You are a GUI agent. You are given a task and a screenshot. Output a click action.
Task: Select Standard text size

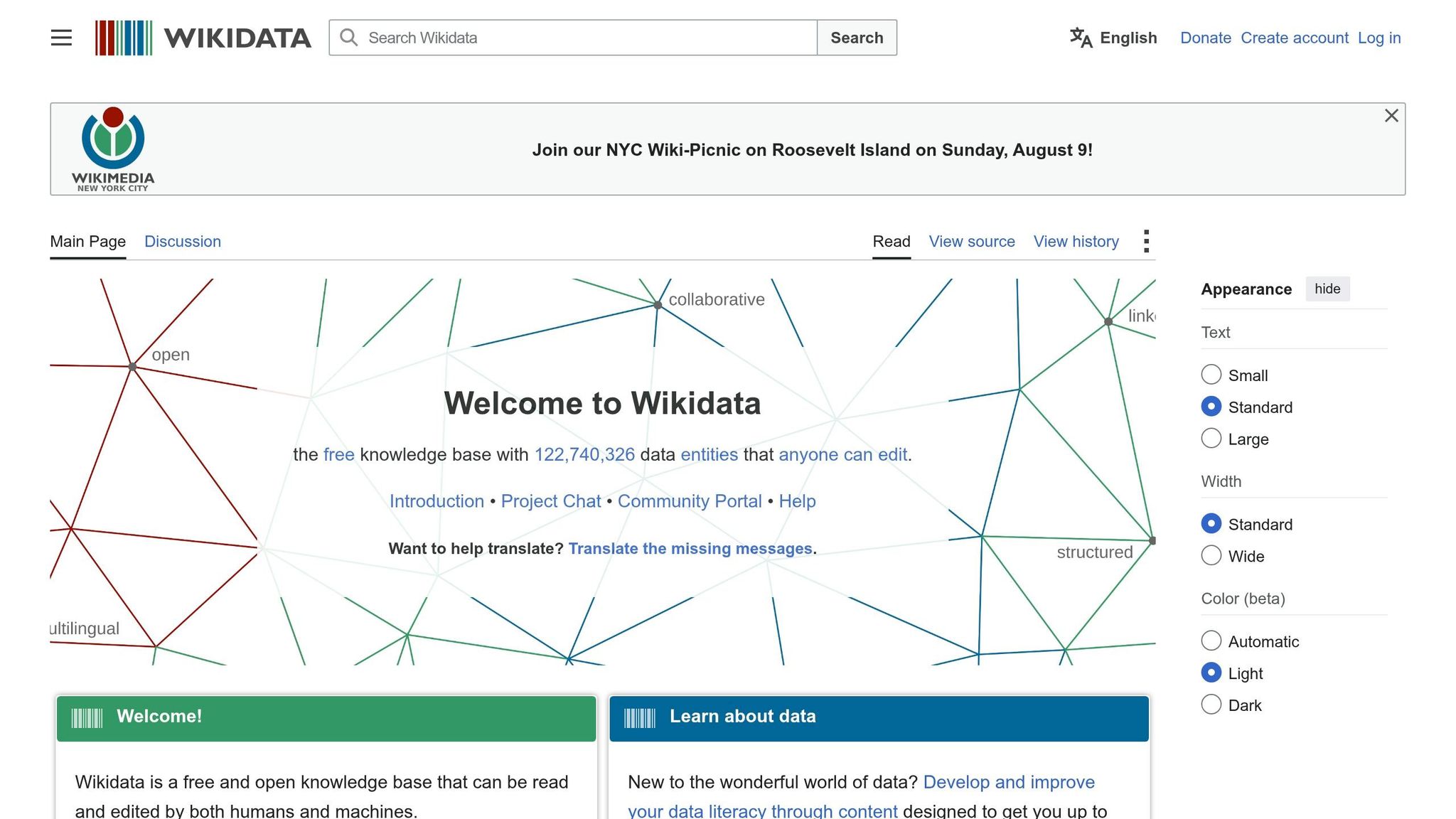click(1211, 407)
